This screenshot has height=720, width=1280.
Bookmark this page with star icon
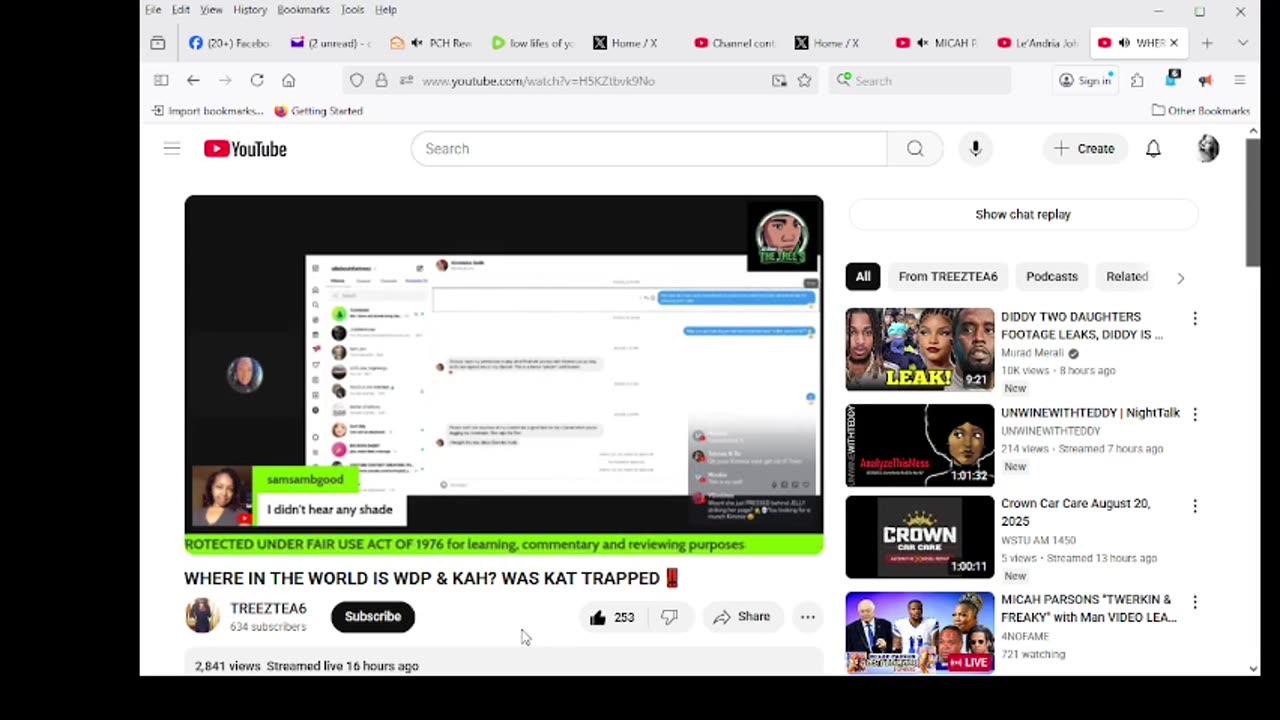point(804,80)
